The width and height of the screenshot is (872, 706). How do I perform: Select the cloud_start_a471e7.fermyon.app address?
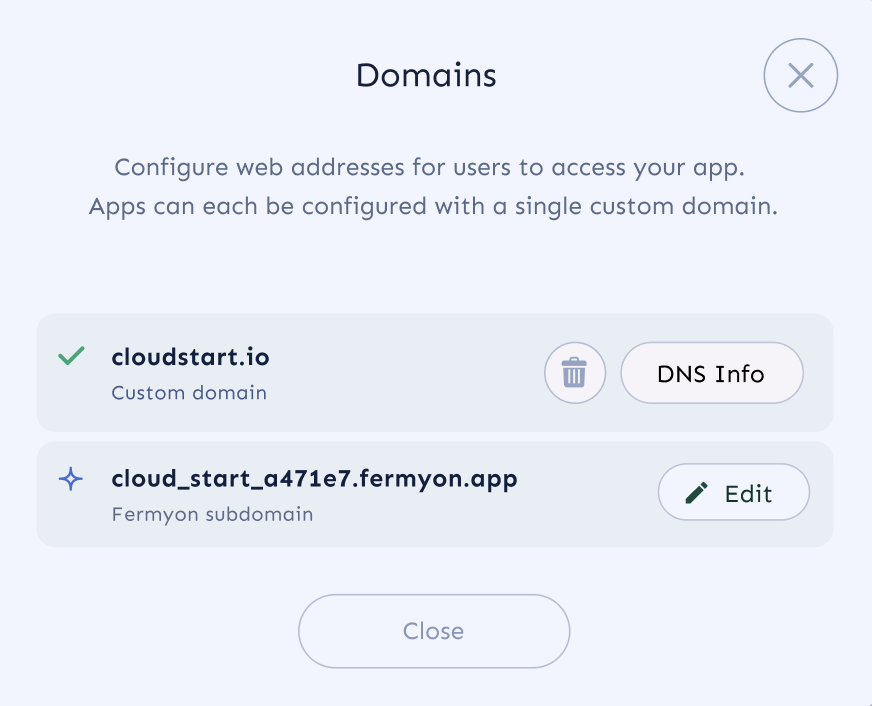click(x=313, y=478)
